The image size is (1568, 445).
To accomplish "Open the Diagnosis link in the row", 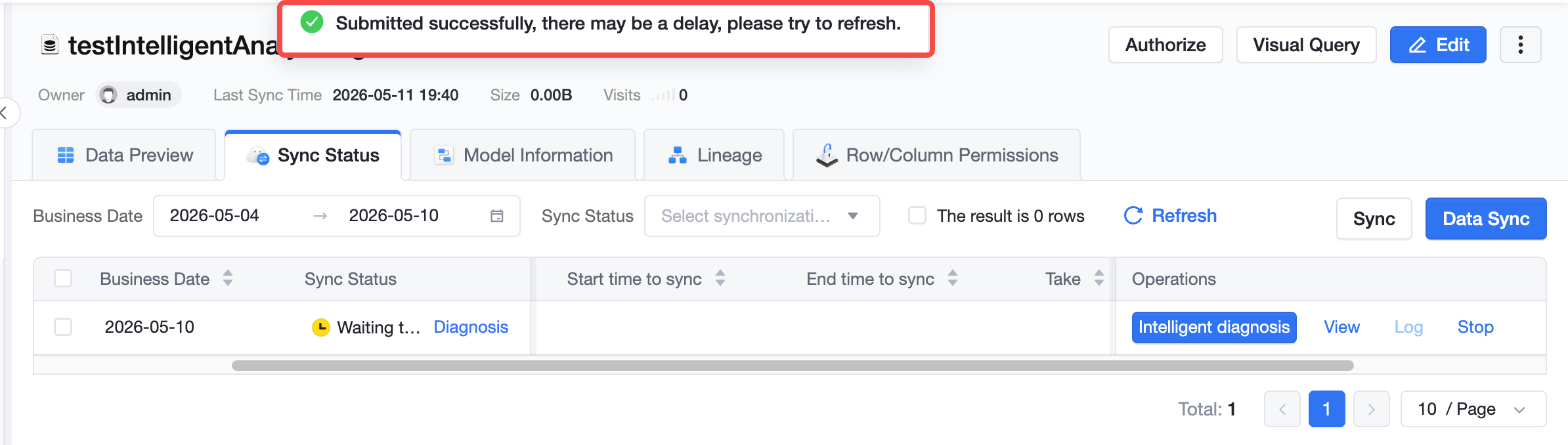I will coord(471,327).
